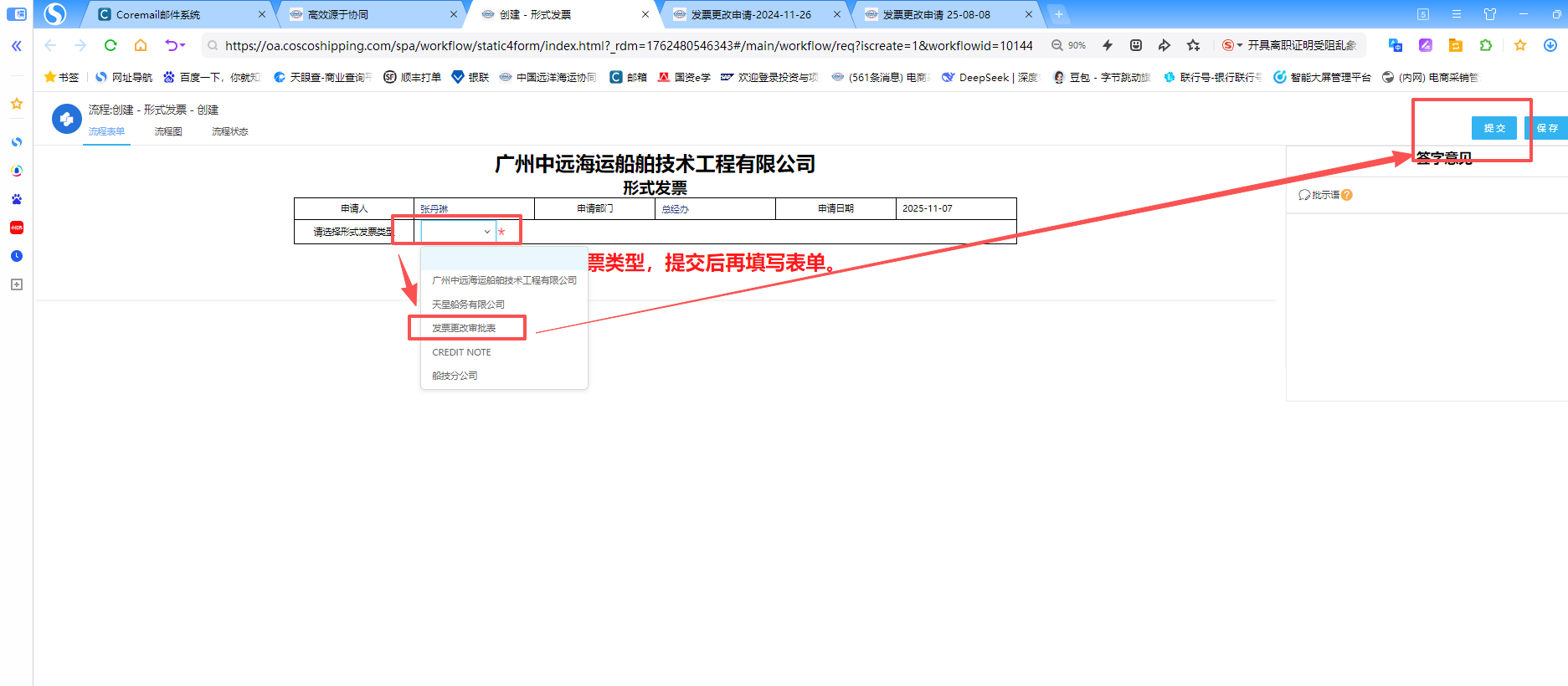Viewport: 1568px width, 686px height.
Task: Click the bookmark star in address bar
Action: pos(1193,45)
